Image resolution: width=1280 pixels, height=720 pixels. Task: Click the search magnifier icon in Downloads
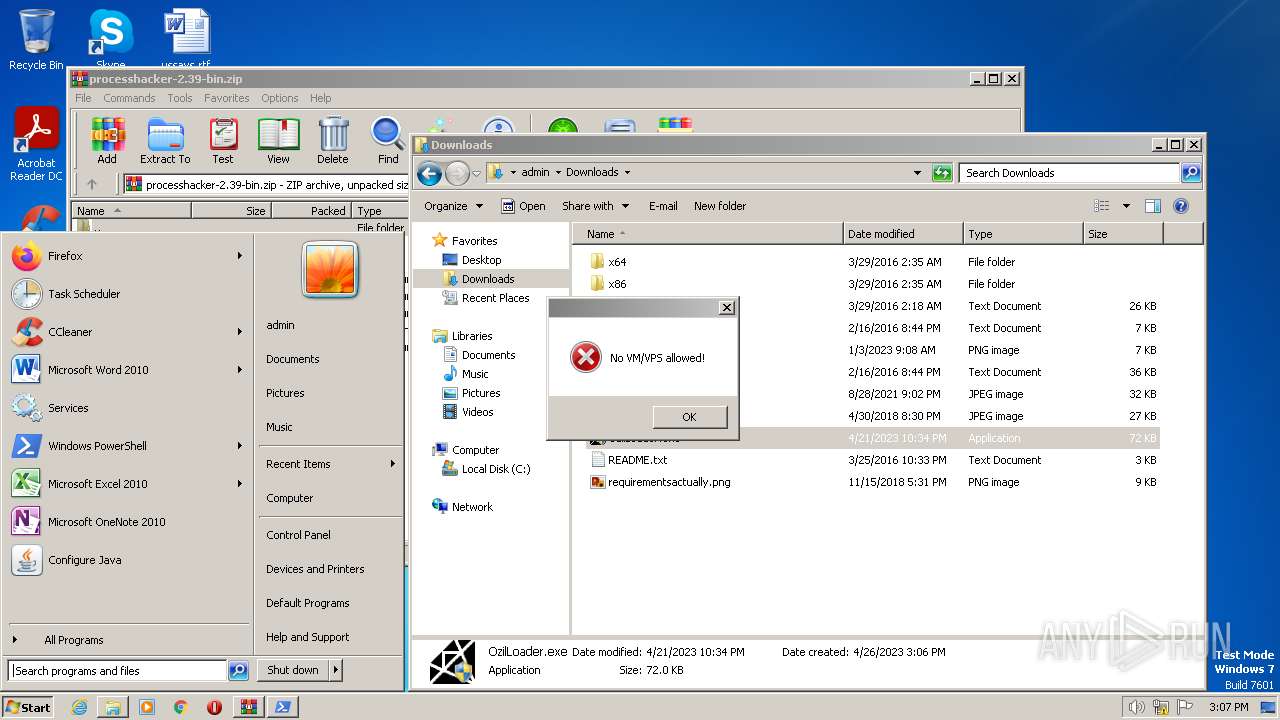click(1190, 173)
